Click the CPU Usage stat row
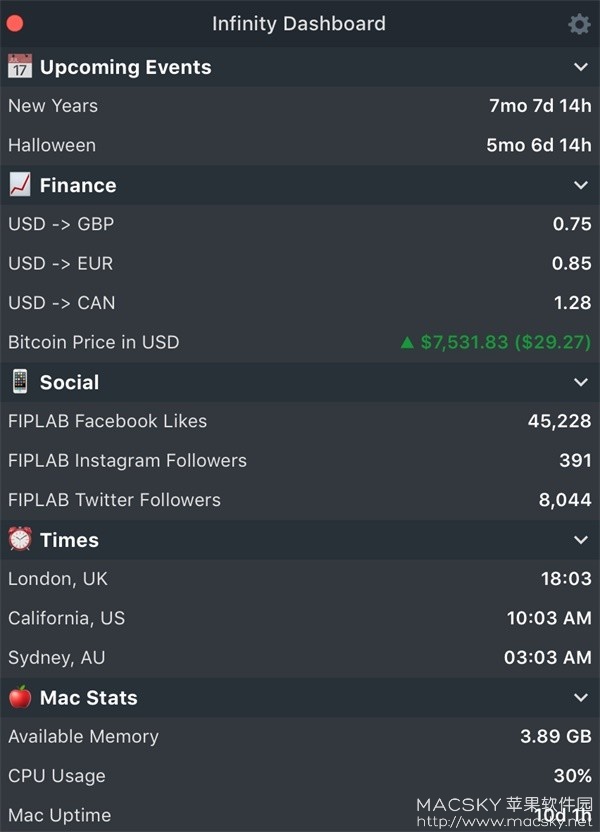 300,776
